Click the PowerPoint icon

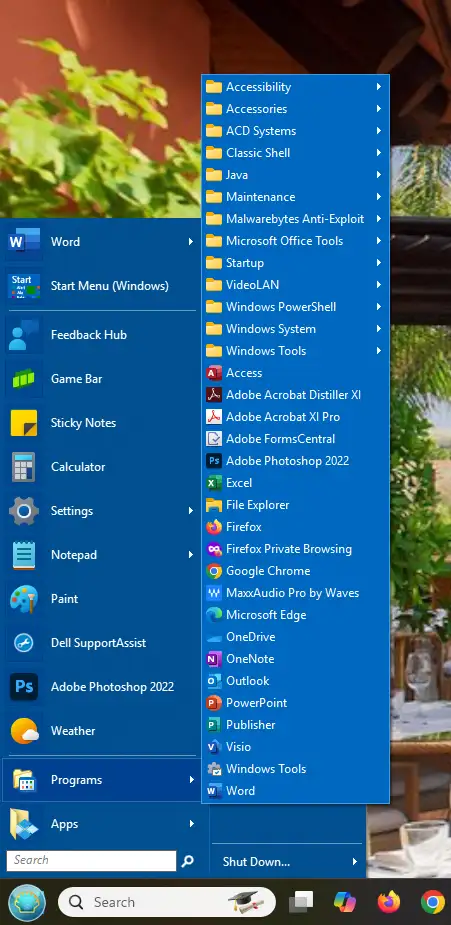pos(214,703)
